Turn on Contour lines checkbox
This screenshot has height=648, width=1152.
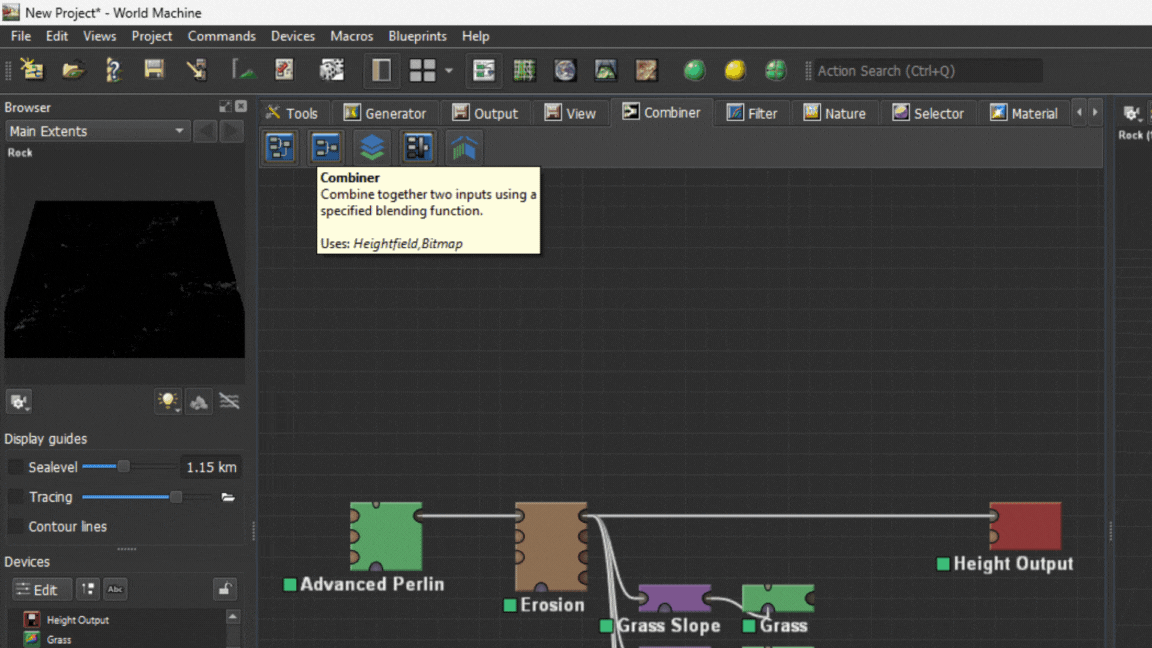[16, 527]
